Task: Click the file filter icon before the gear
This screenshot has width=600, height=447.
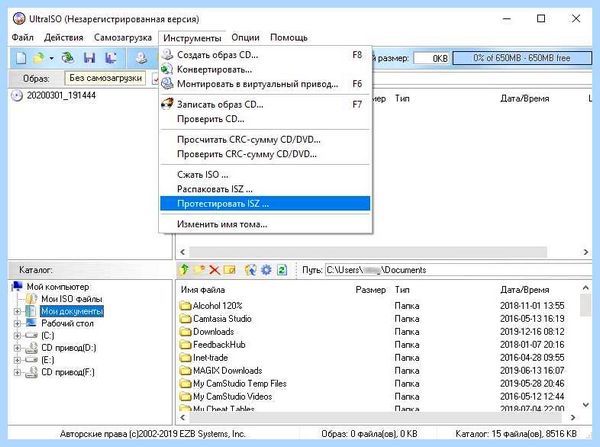Action: (251, 270)
